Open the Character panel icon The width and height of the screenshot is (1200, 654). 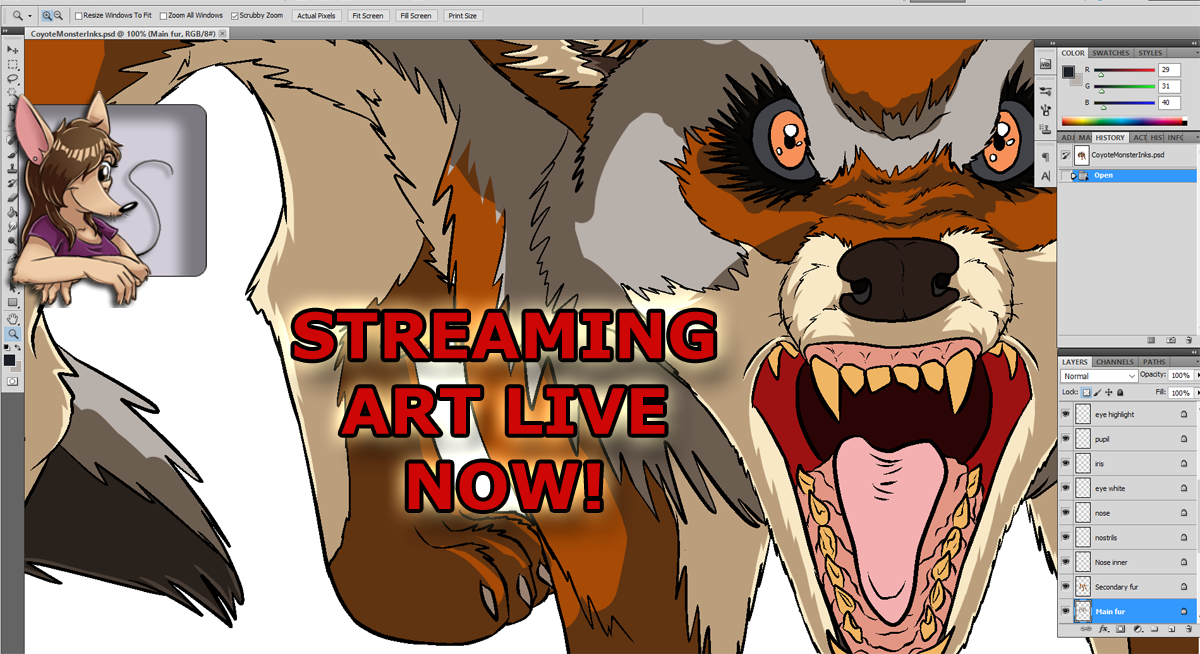1046,176
